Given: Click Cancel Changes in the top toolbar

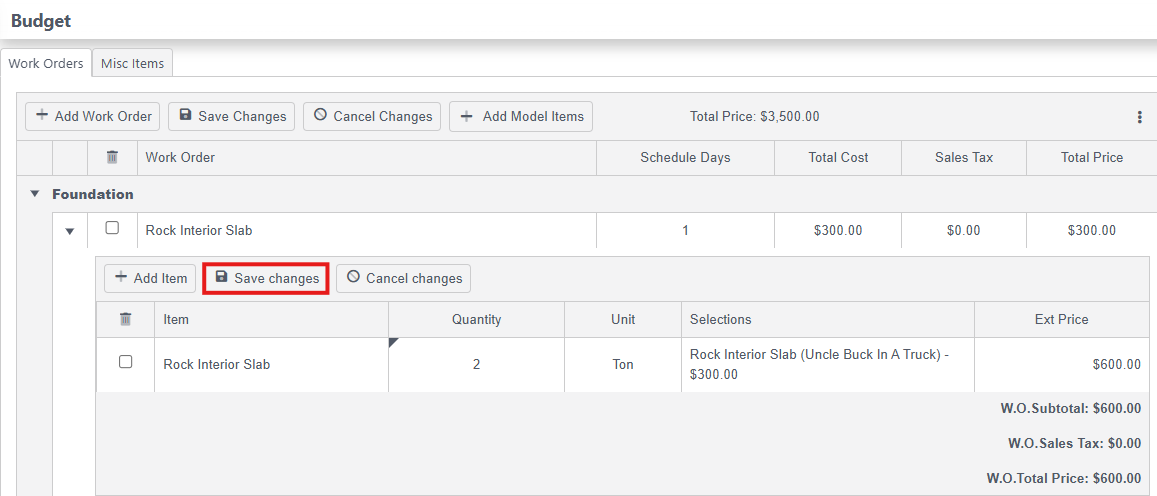Looking at the screenshot, I should (x=372, y=116).
